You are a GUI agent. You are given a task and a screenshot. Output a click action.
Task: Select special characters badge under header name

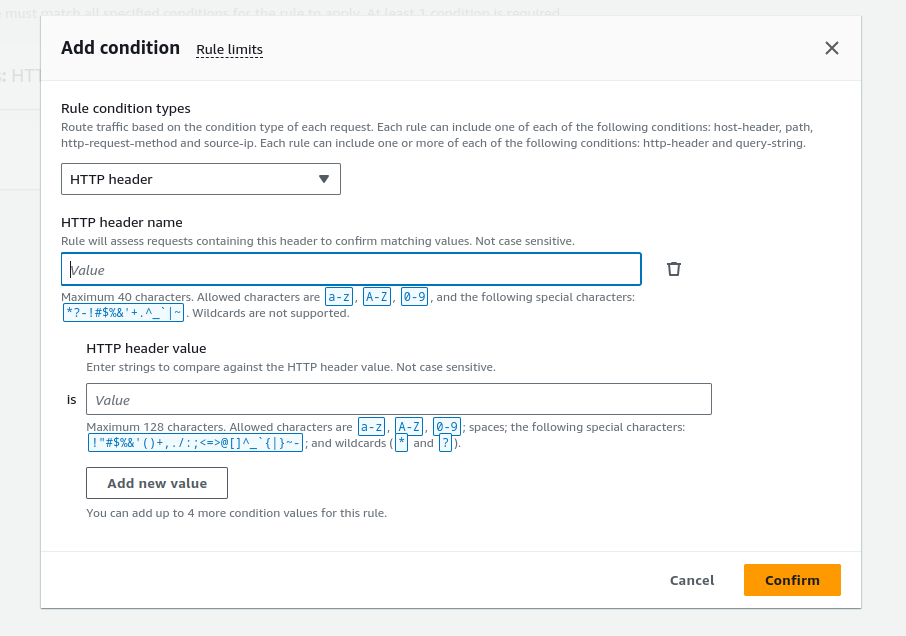123,313
